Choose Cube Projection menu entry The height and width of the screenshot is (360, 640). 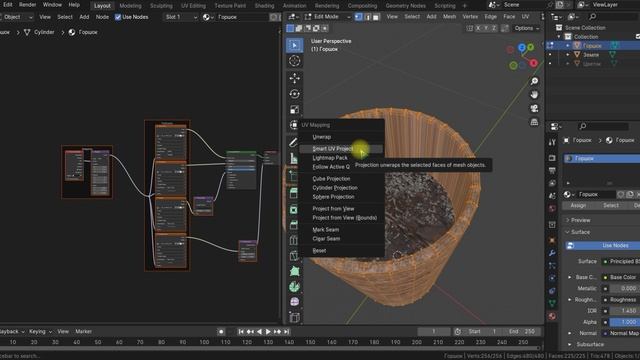331,179
